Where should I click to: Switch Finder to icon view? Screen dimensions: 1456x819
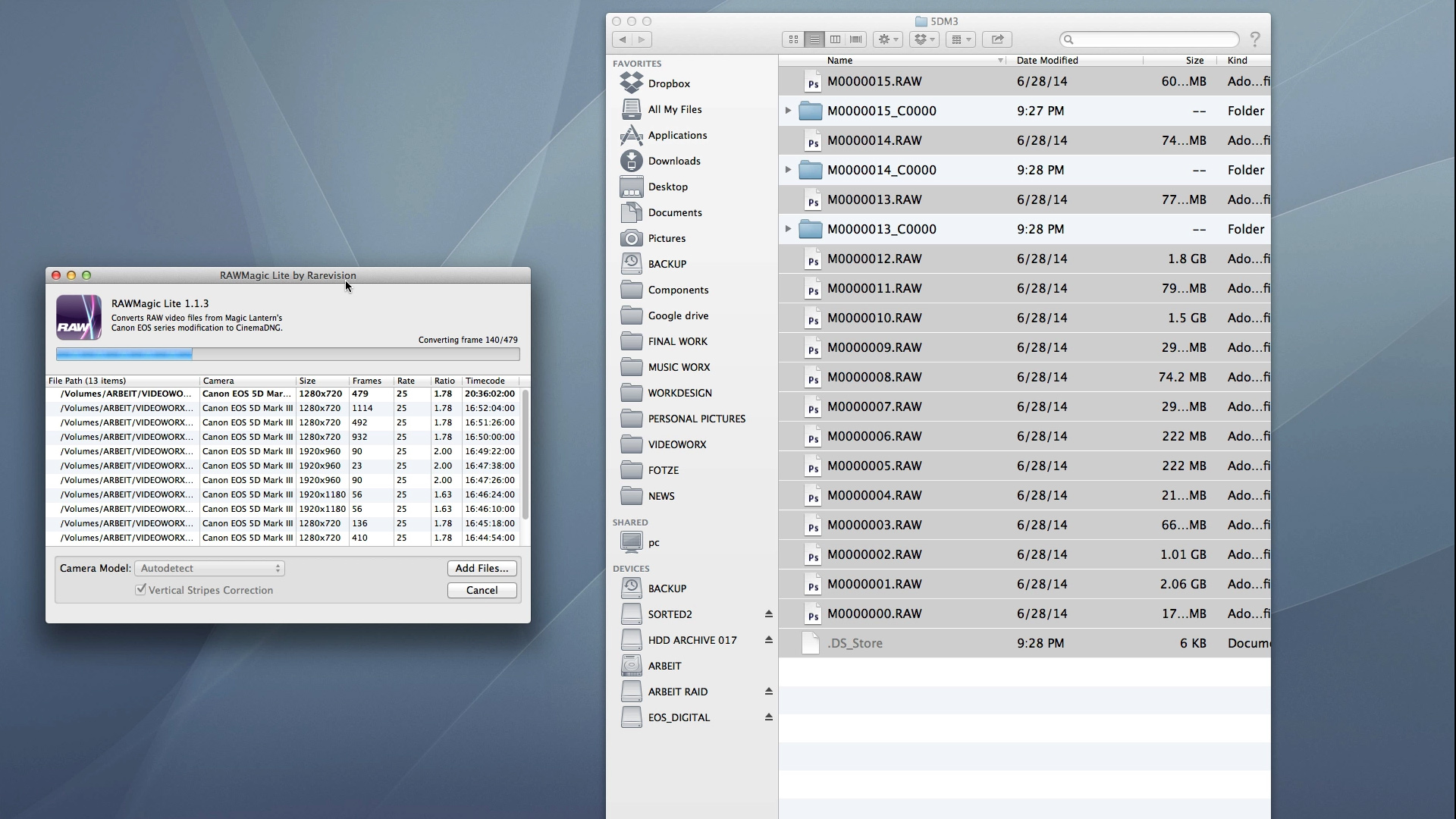click(x=793, y=39)
